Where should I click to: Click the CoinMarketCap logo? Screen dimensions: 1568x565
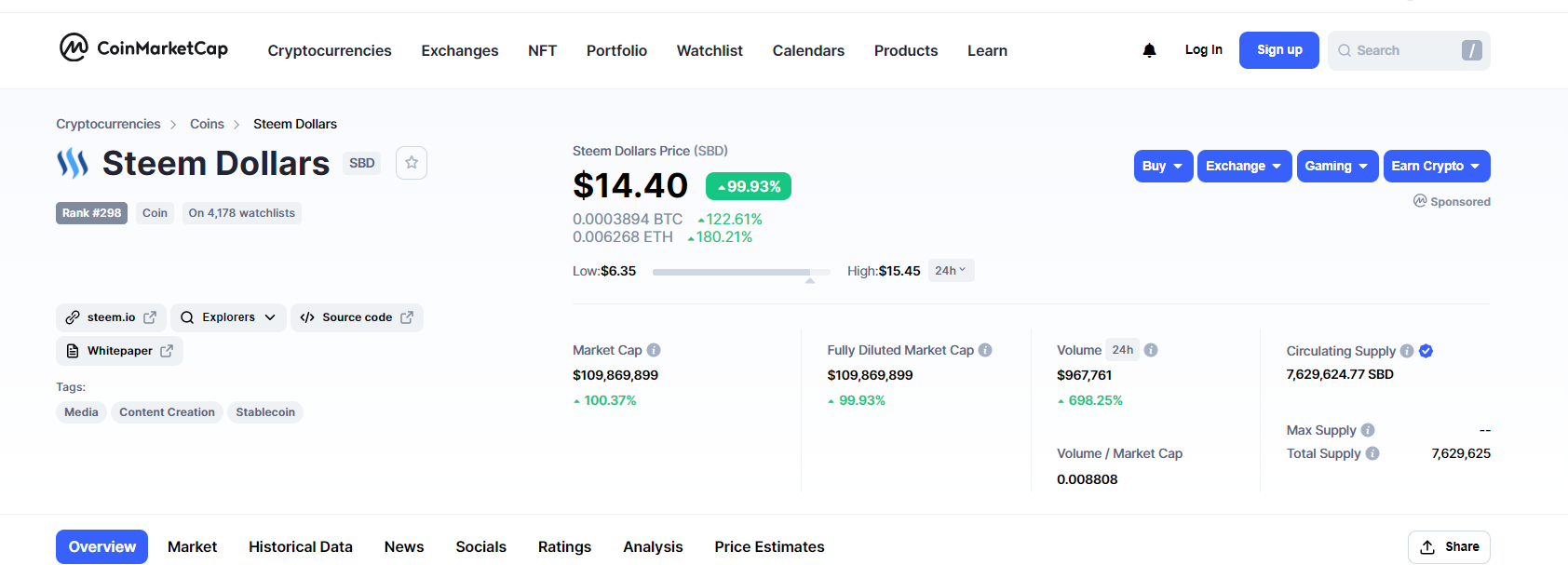pos(143,48)
